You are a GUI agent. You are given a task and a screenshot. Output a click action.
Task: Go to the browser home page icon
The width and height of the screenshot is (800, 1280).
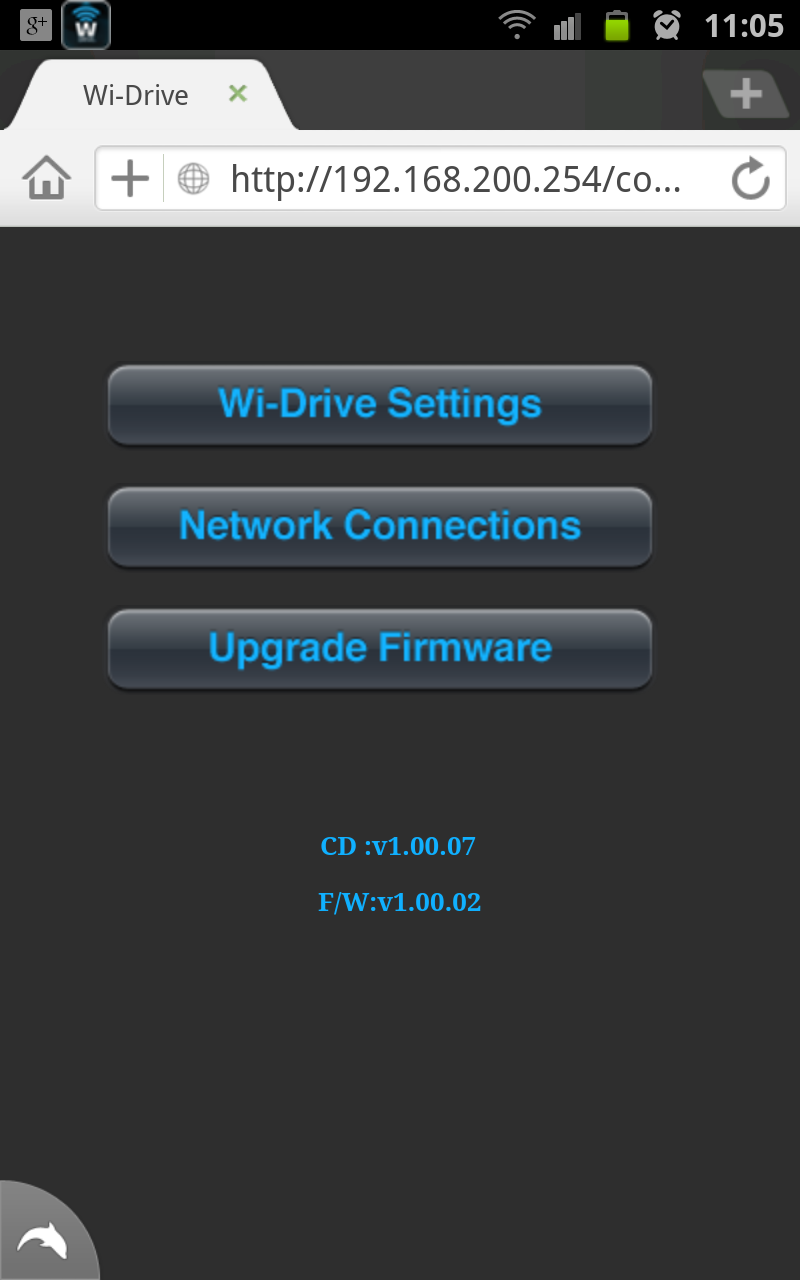click(47, 179)
